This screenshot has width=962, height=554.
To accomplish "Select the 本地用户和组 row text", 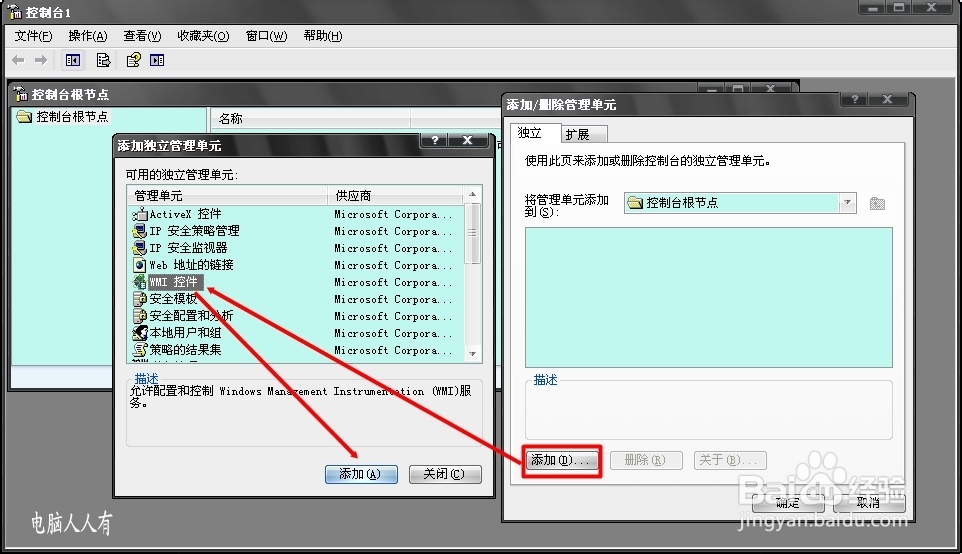I will (x=185, y=333).
